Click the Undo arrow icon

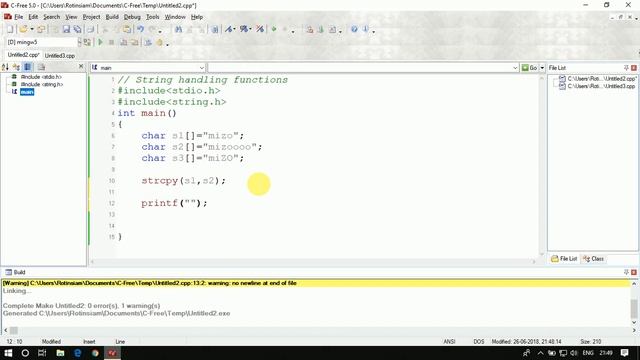point(140,29)
